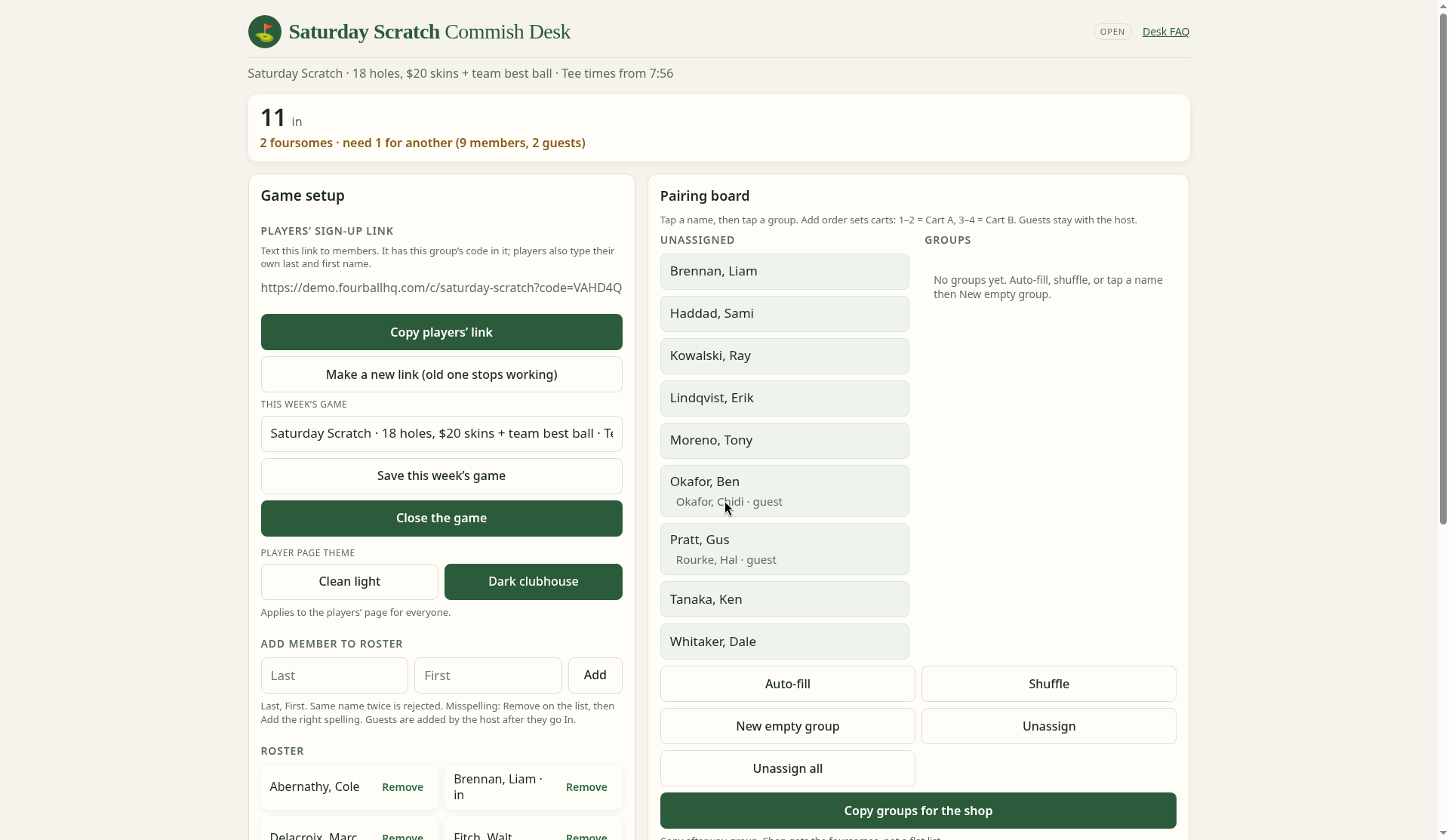The image size is (1449, 840).
Task: Select the Clean light theme
Action: tap(349, 582)
